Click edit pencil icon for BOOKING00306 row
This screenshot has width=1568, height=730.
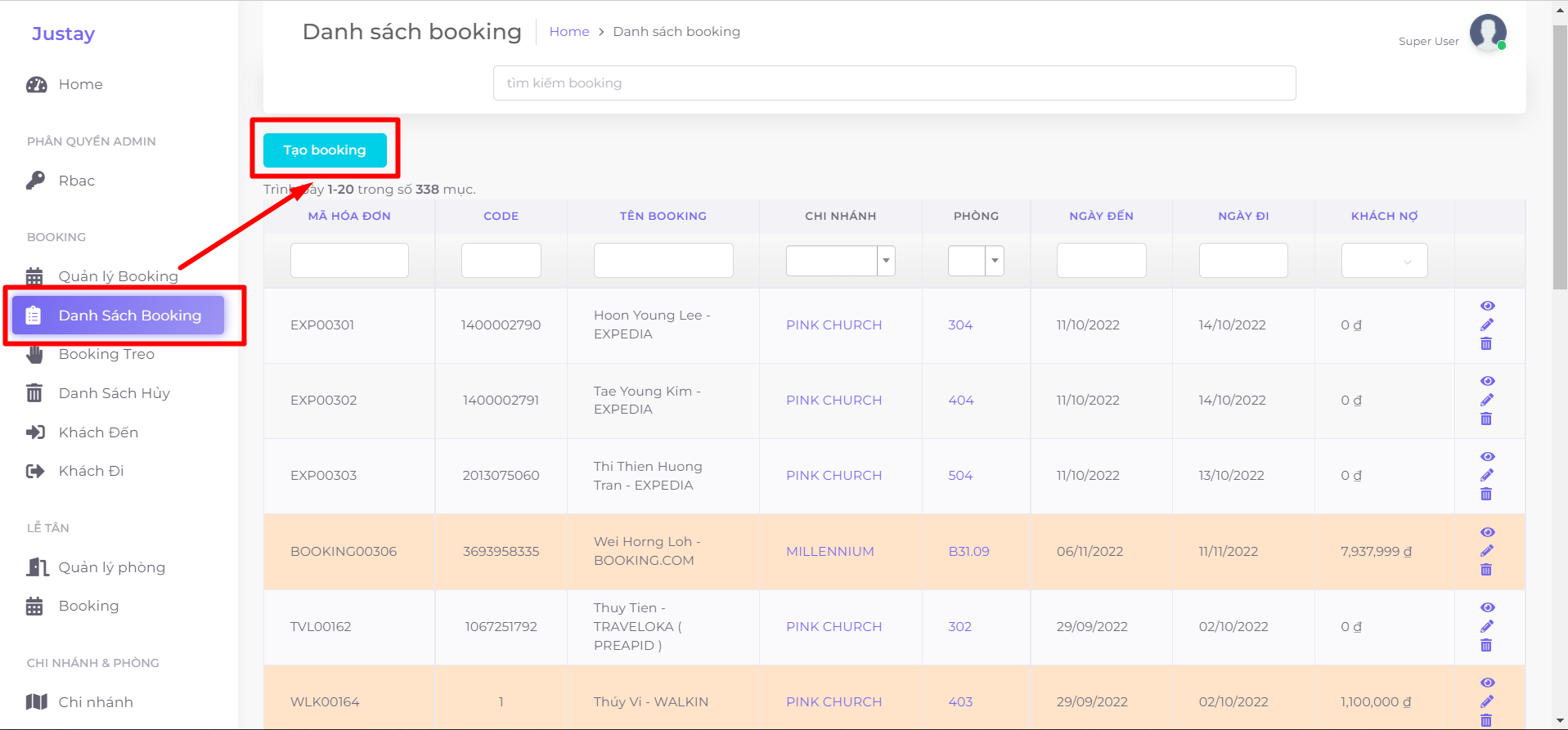pyautogui.click(x=1486, y=551)
